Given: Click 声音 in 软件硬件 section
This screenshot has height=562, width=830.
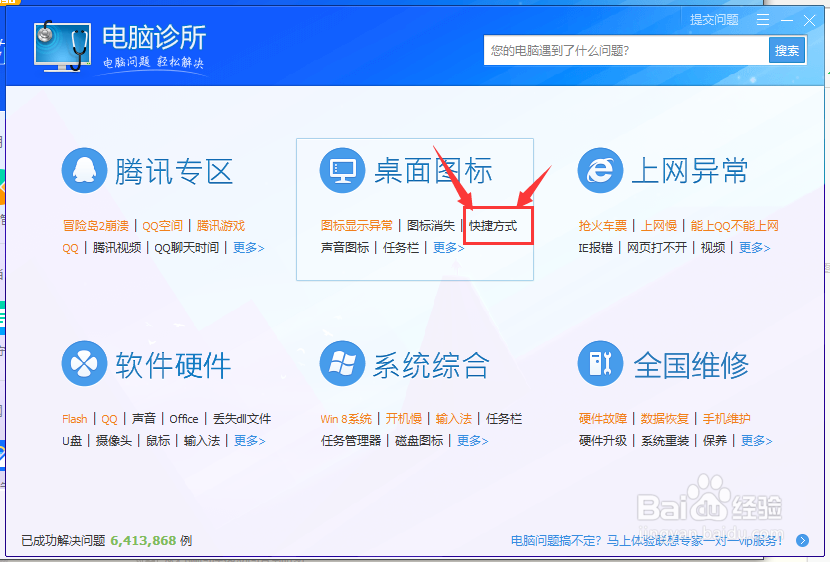Looking at the screenshot, I should [143, 419].
